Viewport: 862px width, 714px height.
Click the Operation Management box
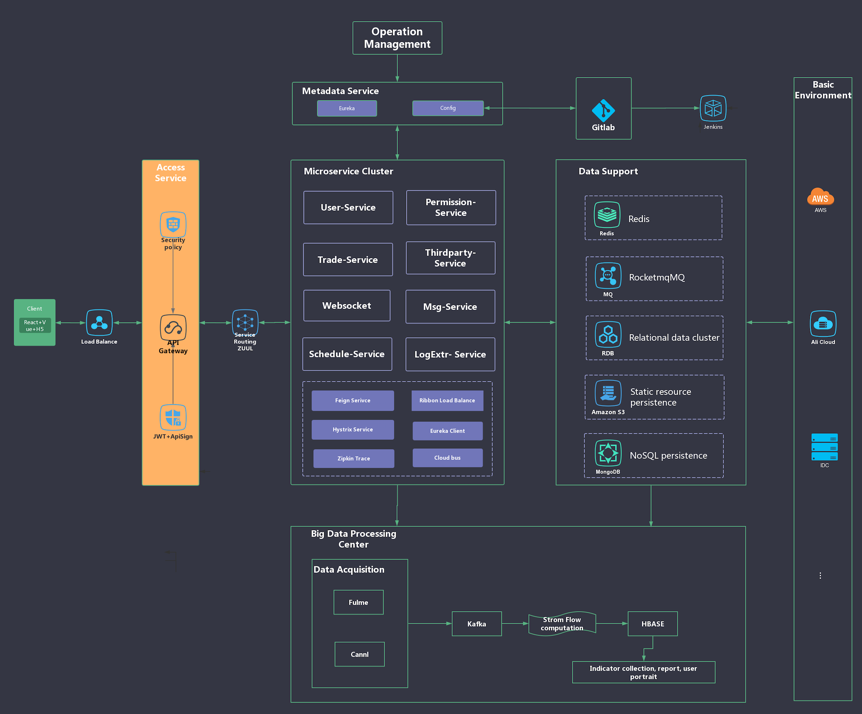pos(397,38)
